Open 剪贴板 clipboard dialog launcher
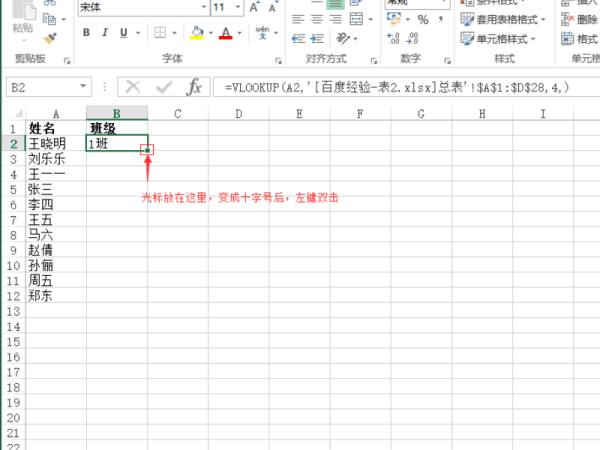Screen dimensions: 600x450 click(67, 61)
